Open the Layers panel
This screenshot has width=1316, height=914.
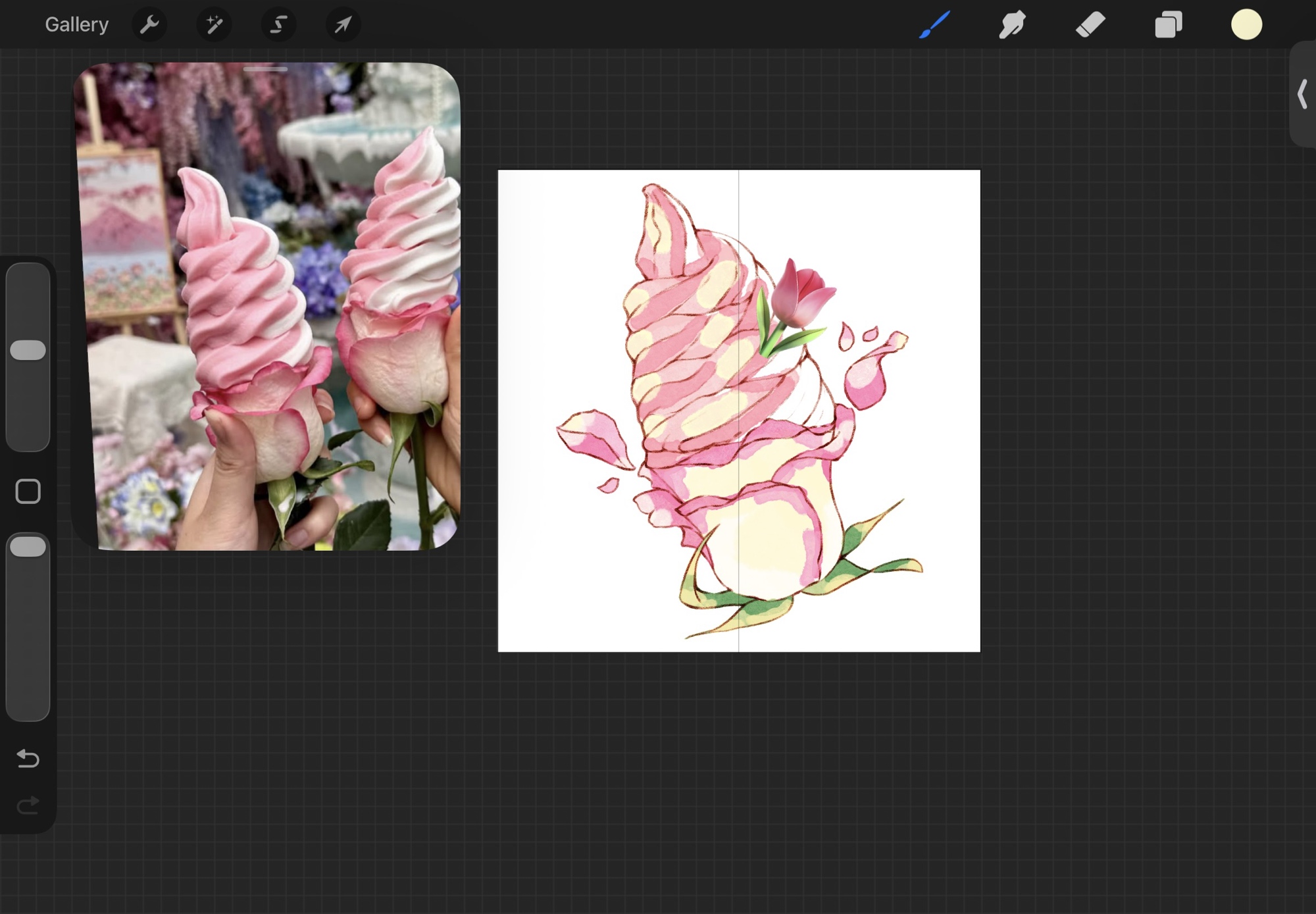(x=1169, y=25)
